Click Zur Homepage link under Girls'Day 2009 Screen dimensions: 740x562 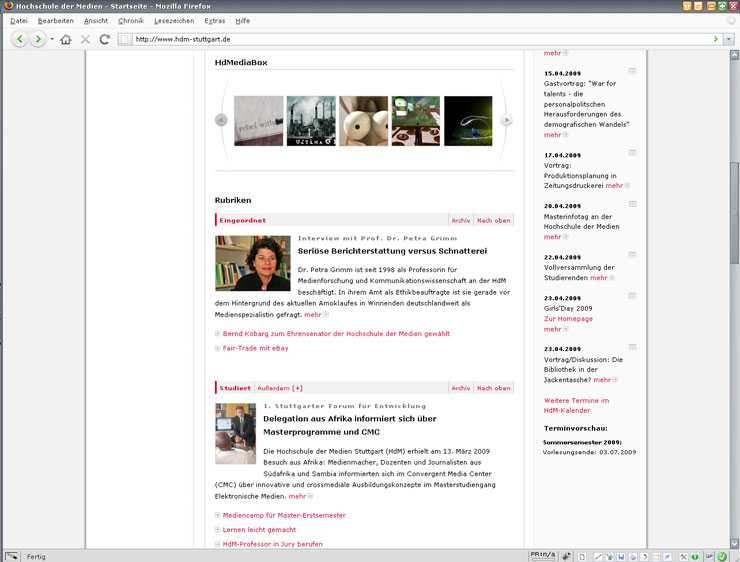click(568, 319)
